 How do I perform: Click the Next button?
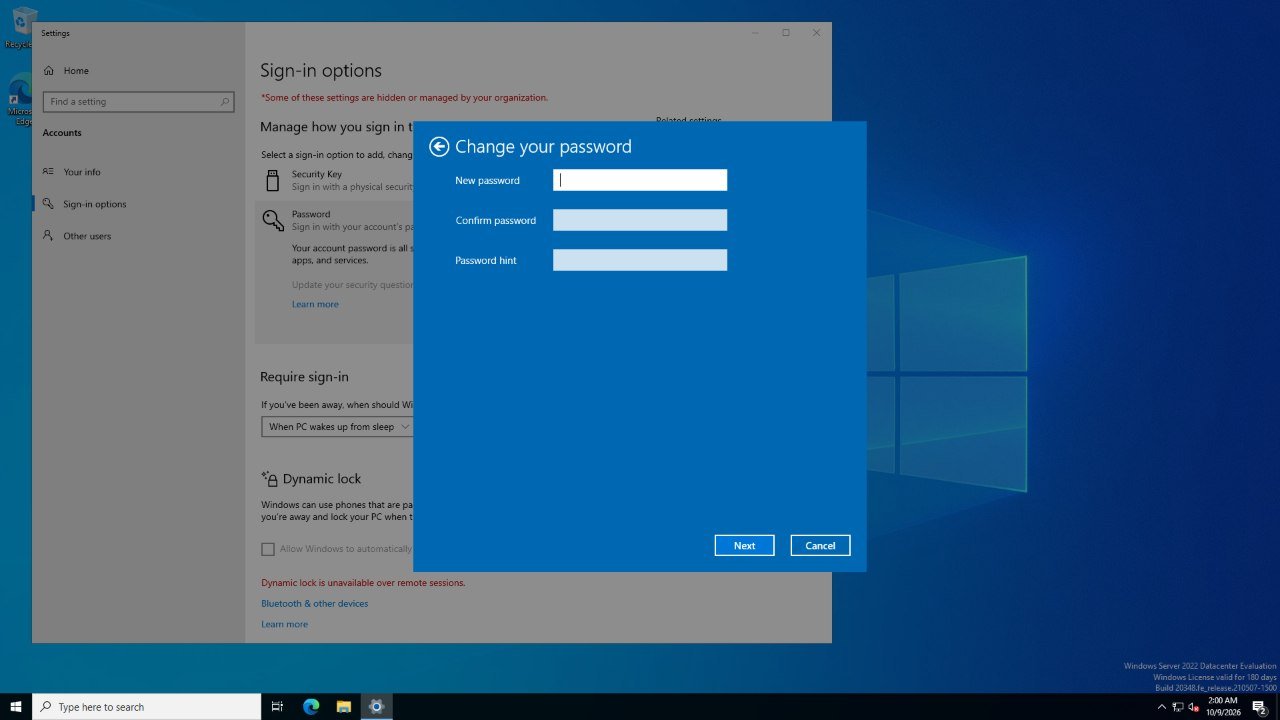[x=744, y=545]
